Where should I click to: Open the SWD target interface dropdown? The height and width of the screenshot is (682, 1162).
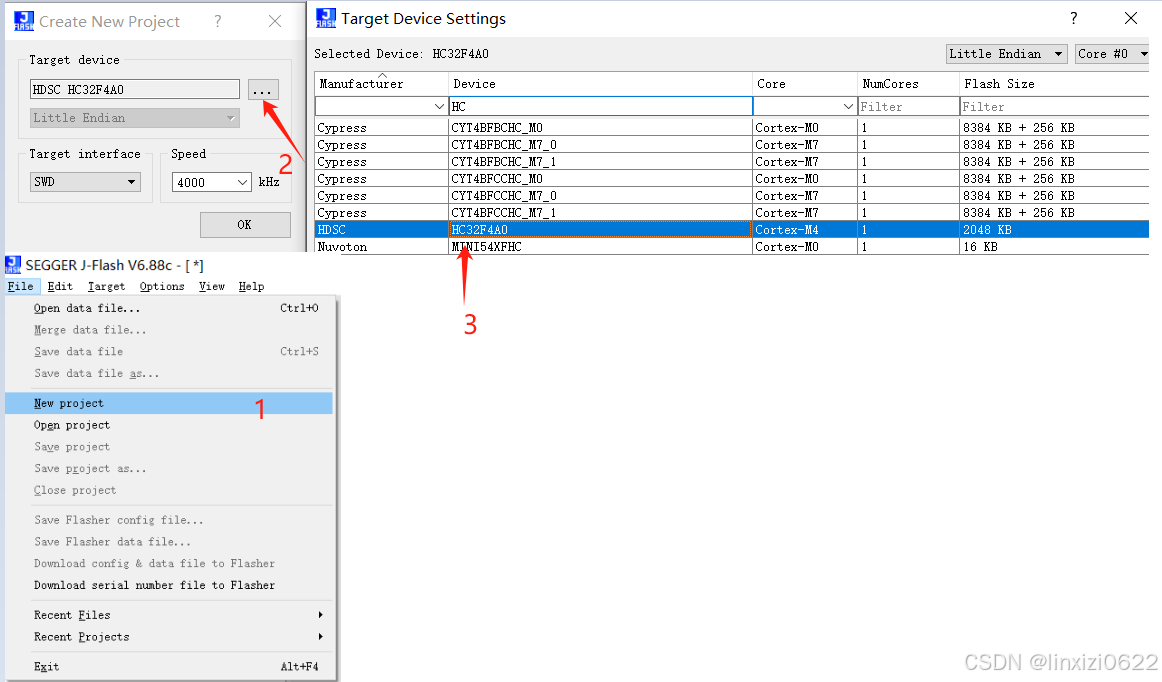85,182
